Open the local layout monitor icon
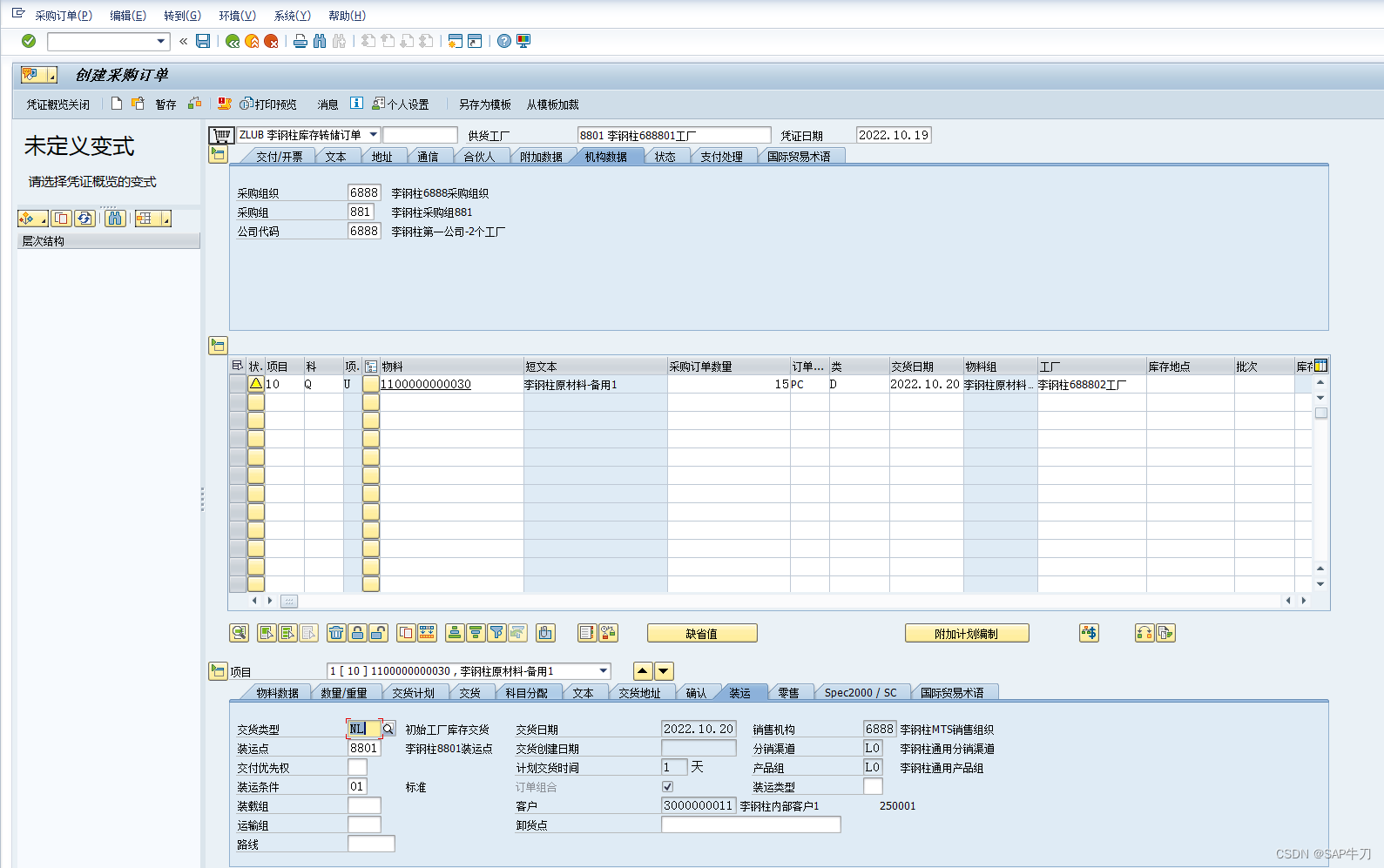Screen dimensions: 1384x868 (523, 41)
